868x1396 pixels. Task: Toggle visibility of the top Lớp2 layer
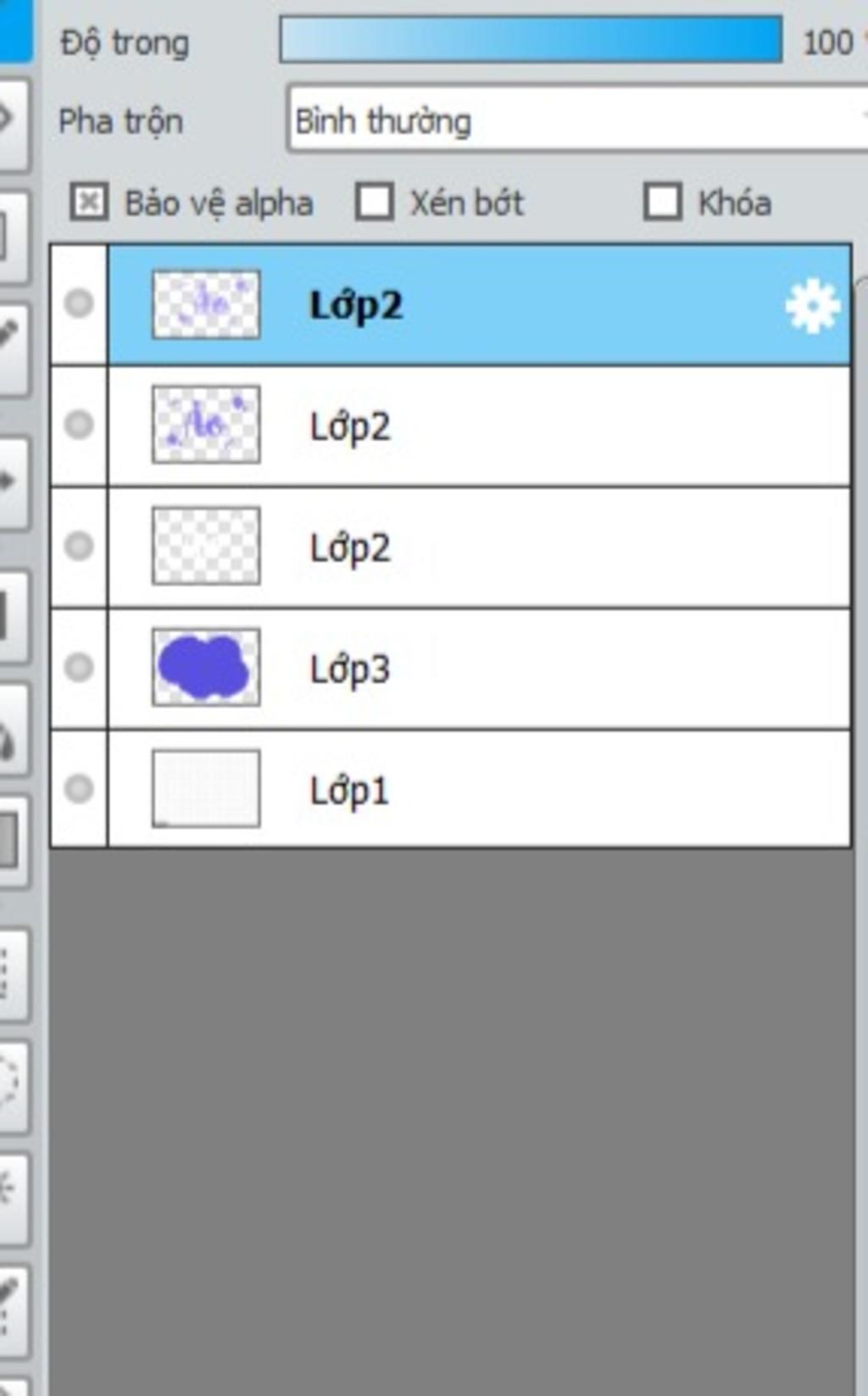click(x=79, y=303)
